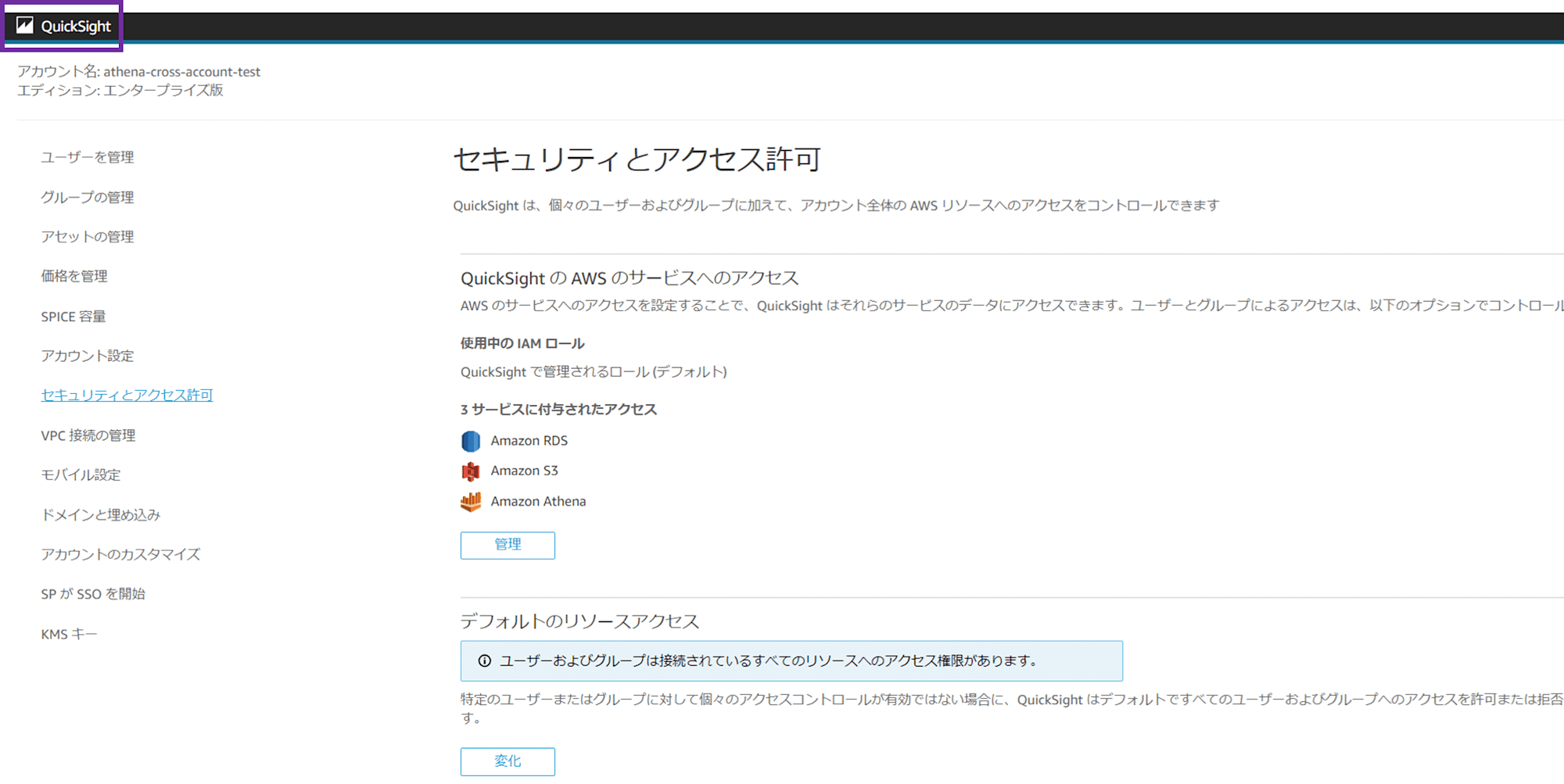The image size is (1564, 784).
Task: Open グループの管理 in the sidebar
Action: click(88, 197)
